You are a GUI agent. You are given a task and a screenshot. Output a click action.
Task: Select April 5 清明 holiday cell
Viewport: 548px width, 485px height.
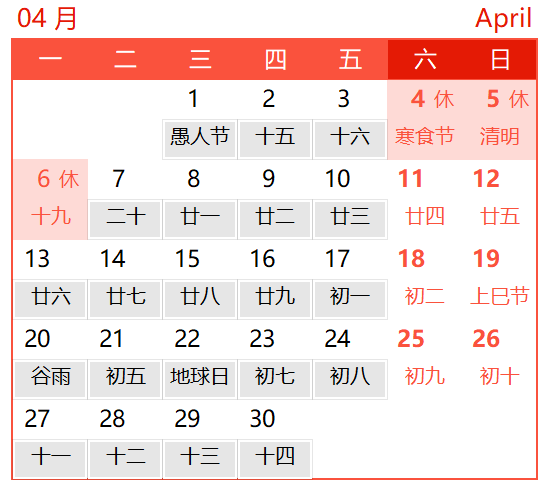point(499,120)
